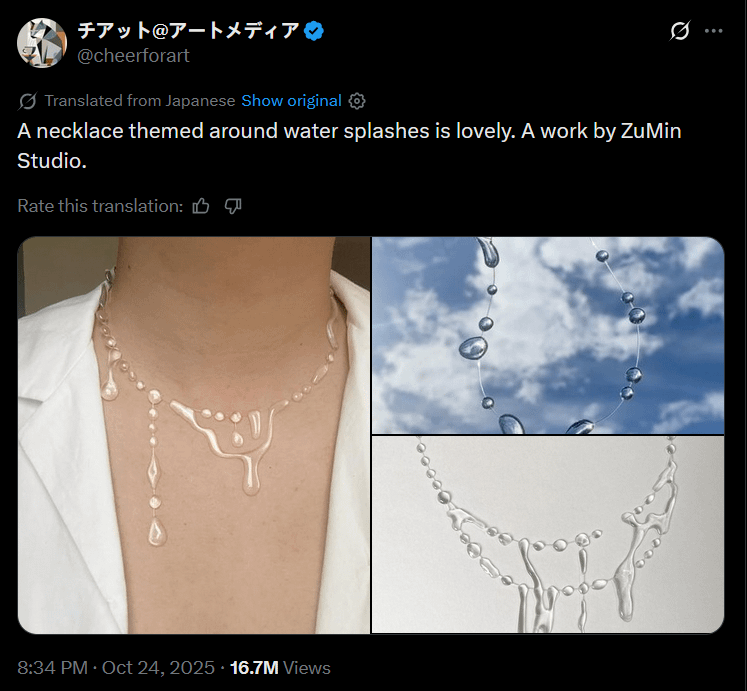This screenshot has width=747, height=691.
Task: Click the Translated from Japanese label
Action: [x=140, y=101]
